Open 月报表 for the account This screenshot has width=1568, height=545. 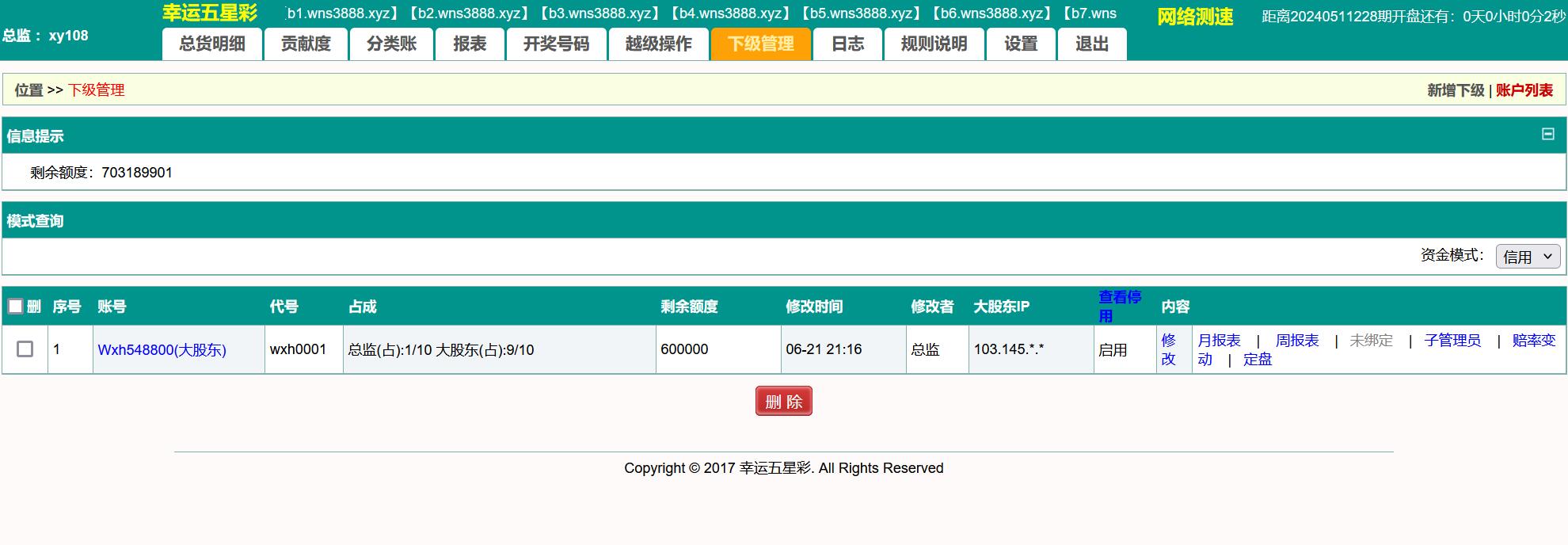click(1219, 341)
